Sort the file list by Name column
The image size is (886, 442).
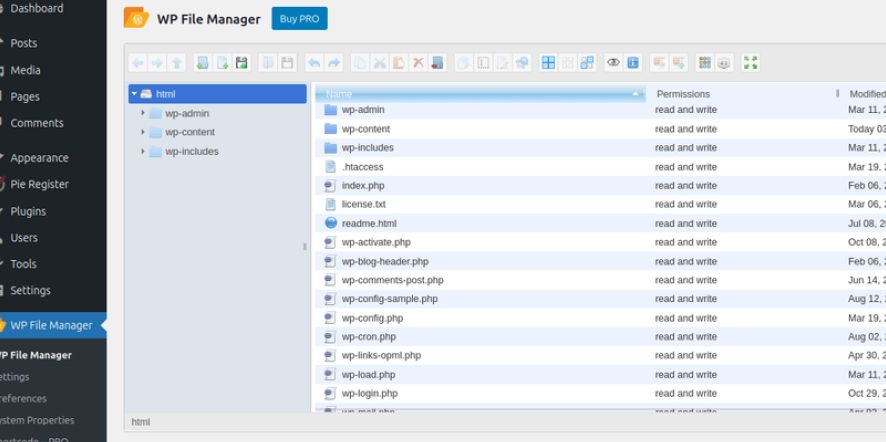coord(480,94)
